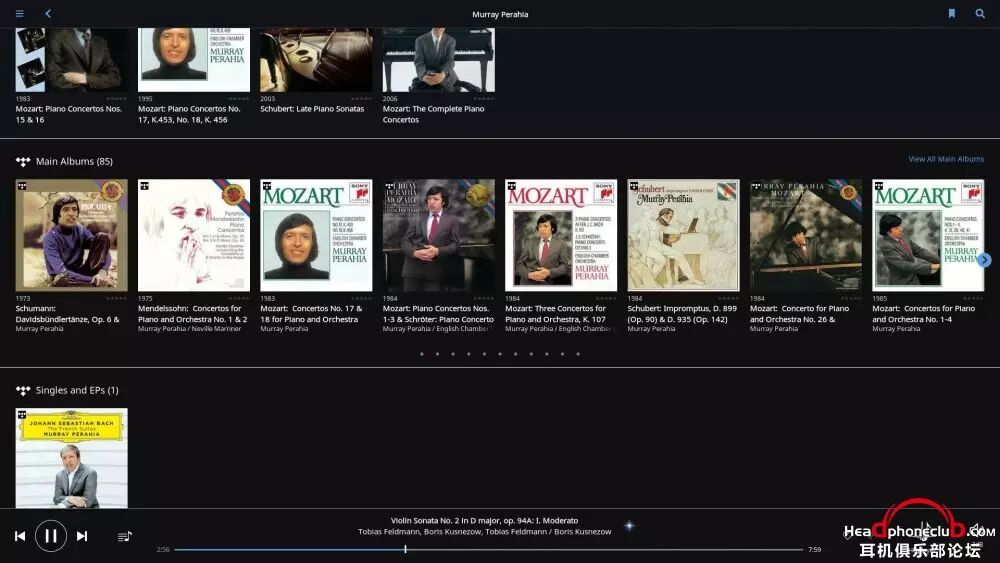This screenshot has height=563, width=1000.
Task: Skip to the previous track
Action: [x=20, y=536]
